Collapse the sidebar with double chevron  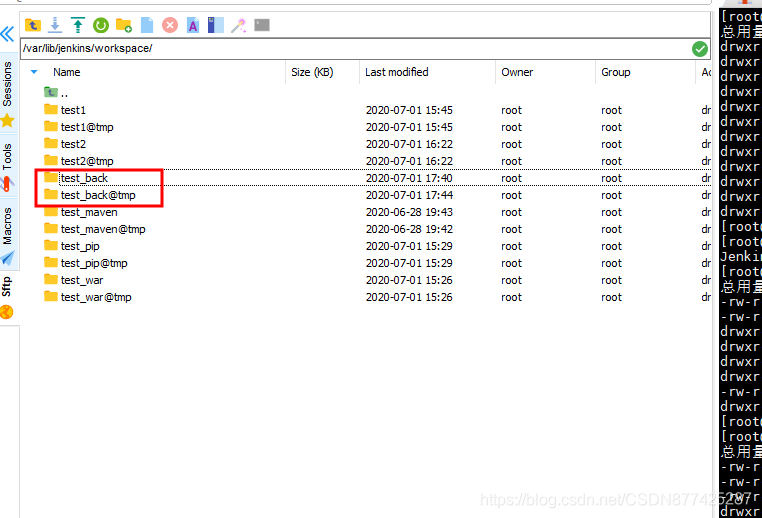coord(7,34)
